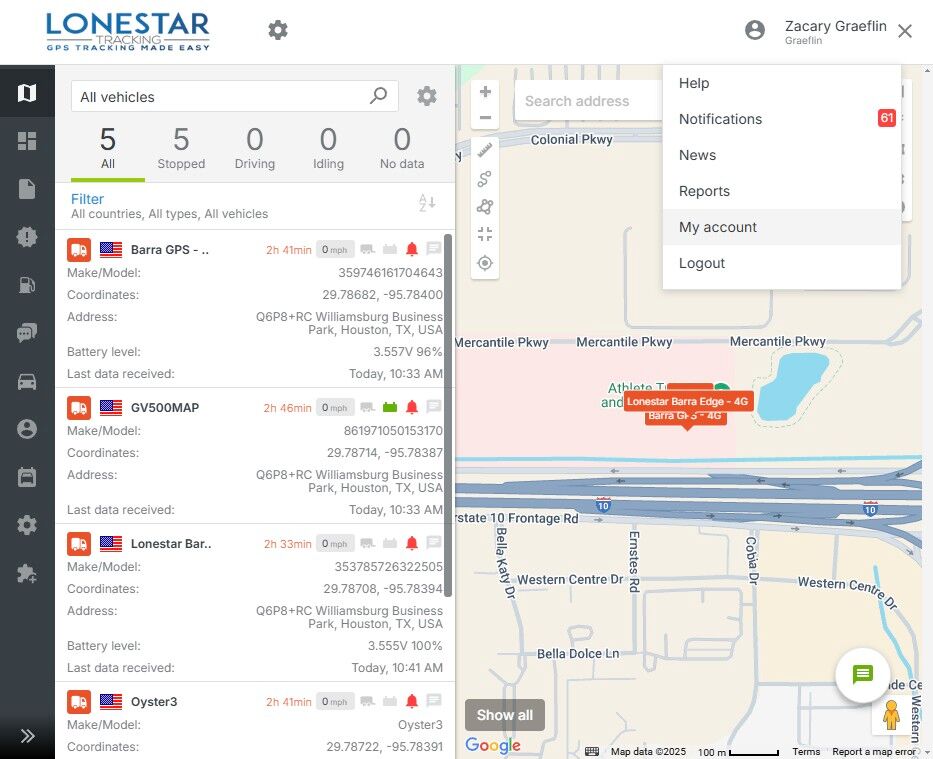Screen dimensions: 933x759
Task: Click the vehicle list scrollbar
Action: click(448, 415)
